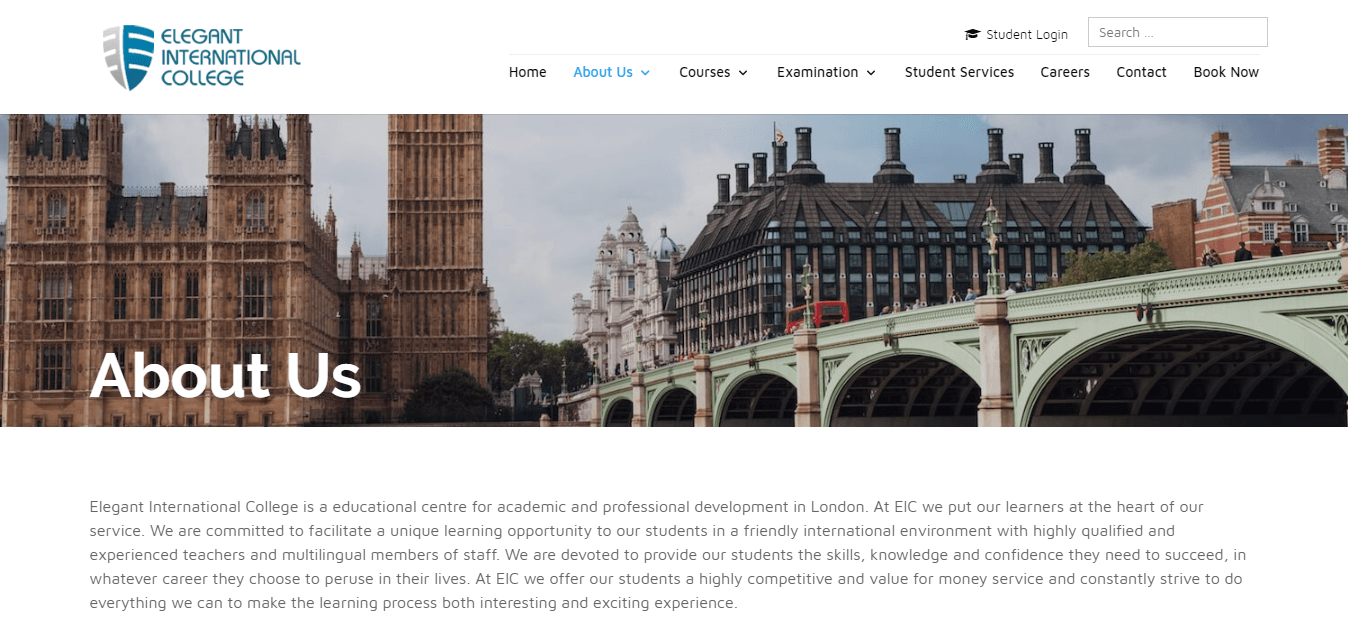Navigate to Student Services
1348x617 pixels.
959,72
